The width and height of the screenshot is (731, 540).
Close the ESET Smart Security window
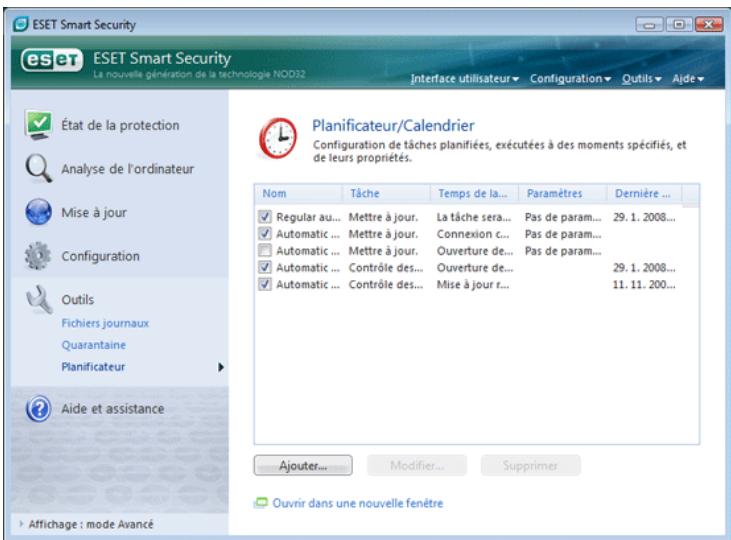[709, 24]
